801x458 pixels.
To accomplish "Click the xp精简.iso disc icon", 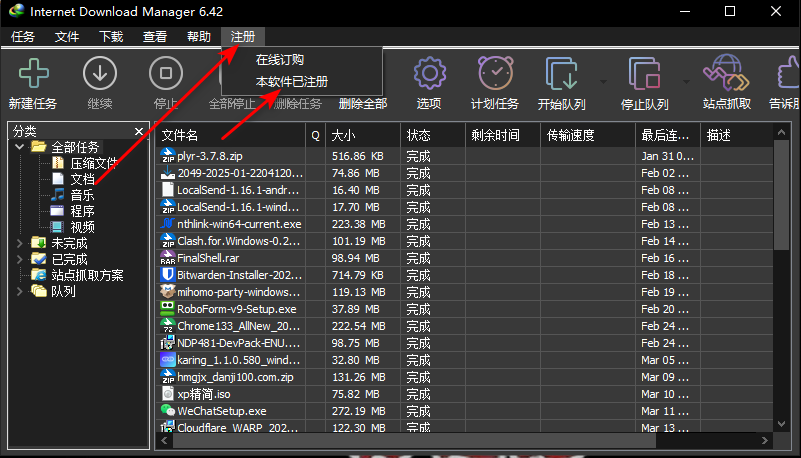I will (x=168, y=394).
